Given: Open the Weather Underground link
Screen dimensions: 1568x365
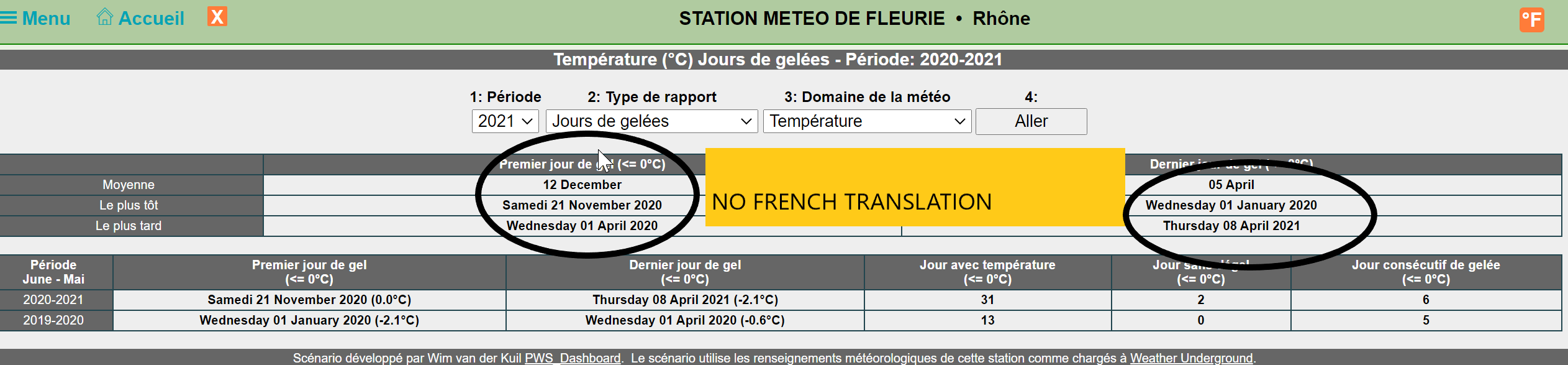Looking at the screenshot, I should point(1191,358).
